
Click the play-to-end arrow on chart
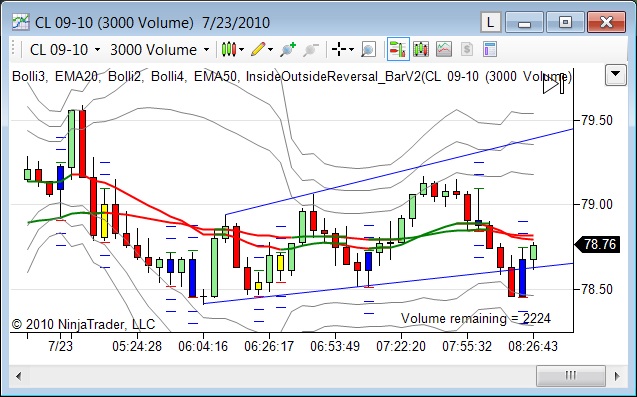click(x=553, y=85)
